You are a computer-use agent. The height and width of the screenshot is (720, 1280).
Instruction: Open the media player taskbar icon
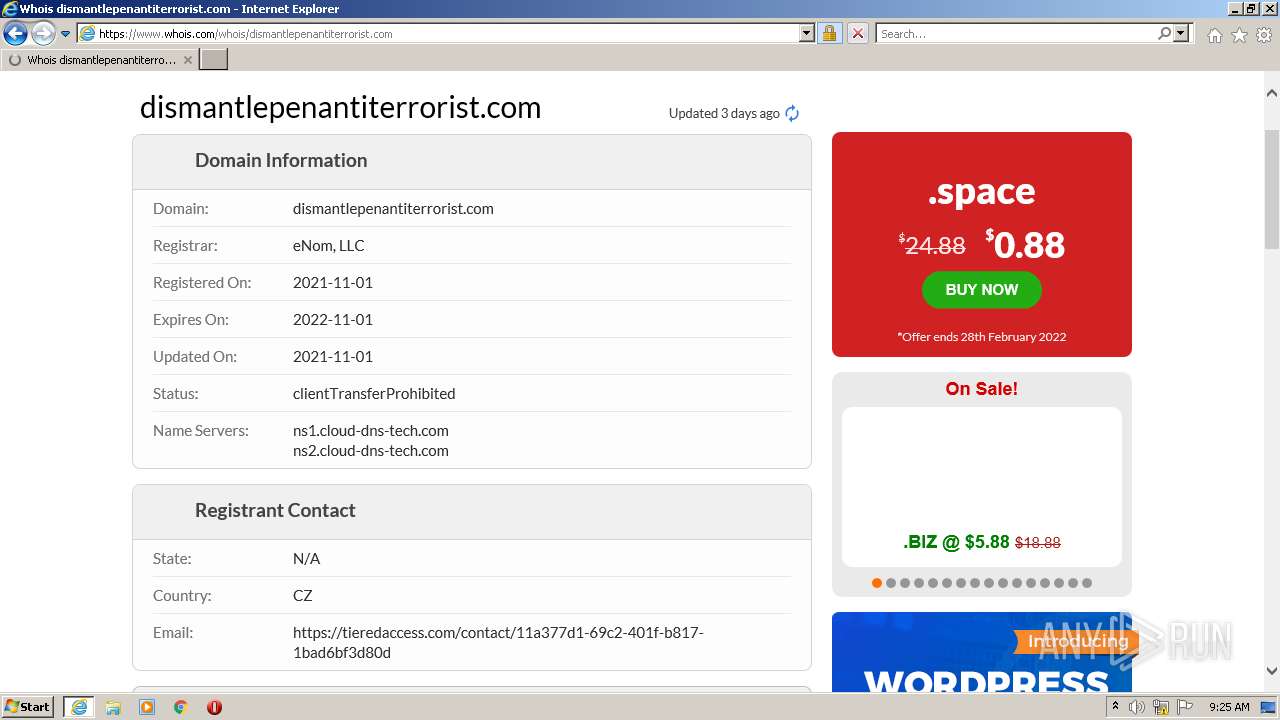(x=147, y=707)
